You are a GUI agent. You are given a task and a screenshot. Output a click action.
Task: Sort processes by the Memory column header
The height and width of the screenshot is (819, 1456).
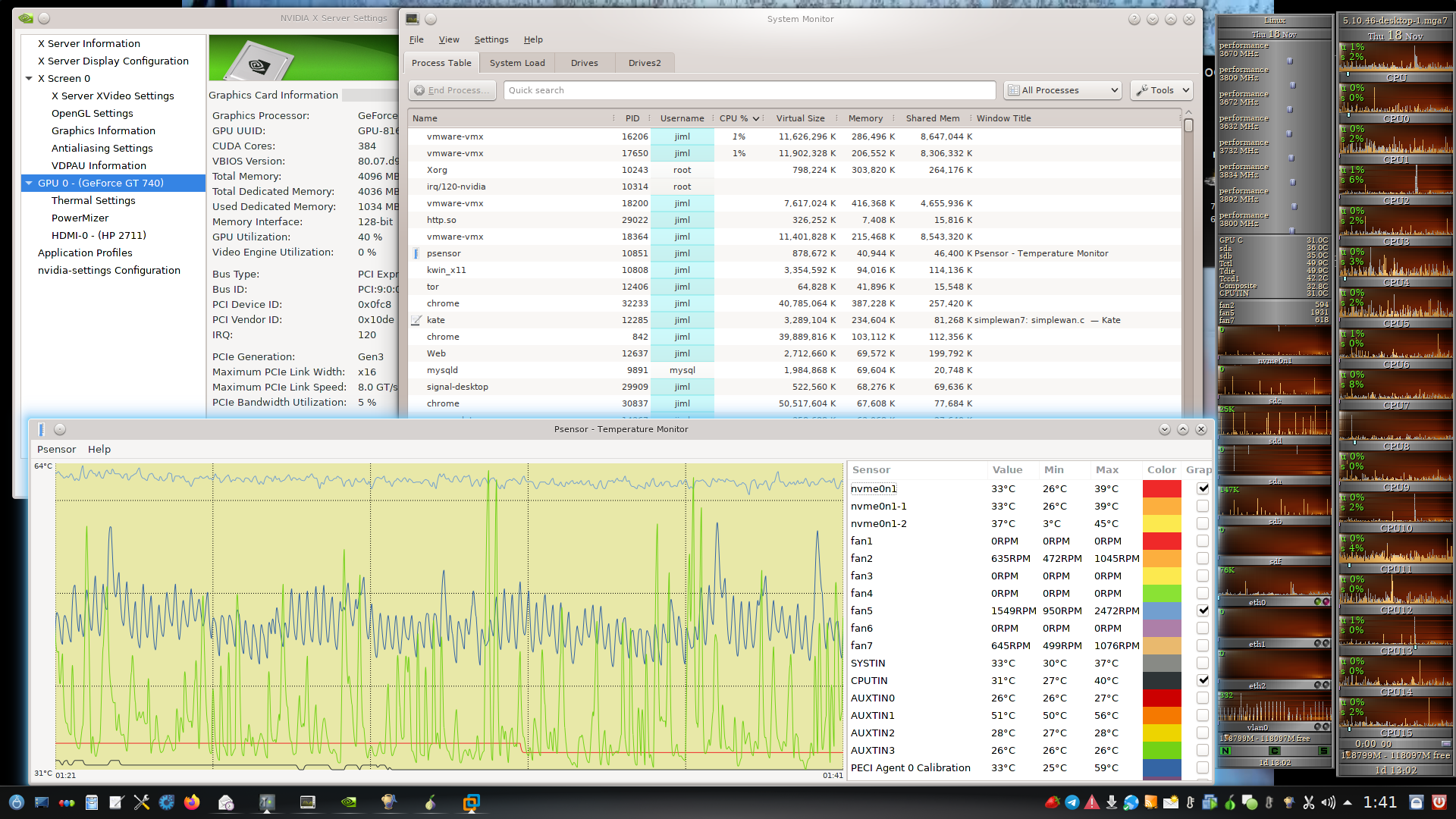pos(865,118)
